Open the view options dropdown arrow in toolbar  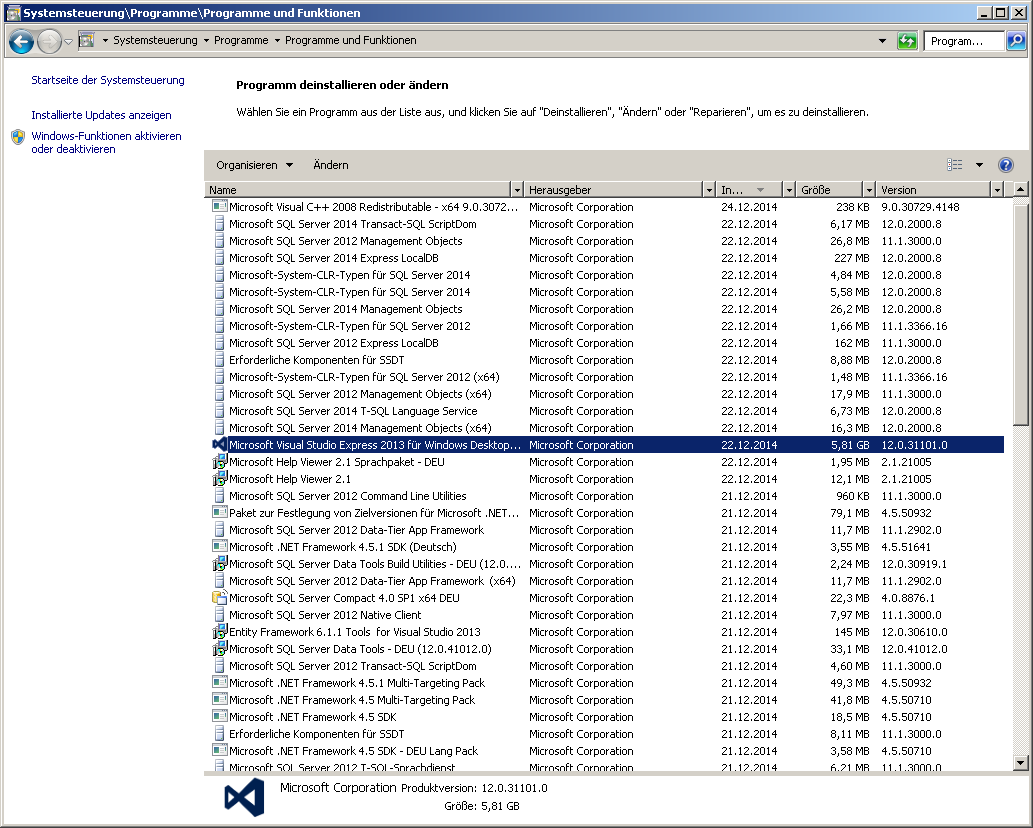(x=979, y=165)
